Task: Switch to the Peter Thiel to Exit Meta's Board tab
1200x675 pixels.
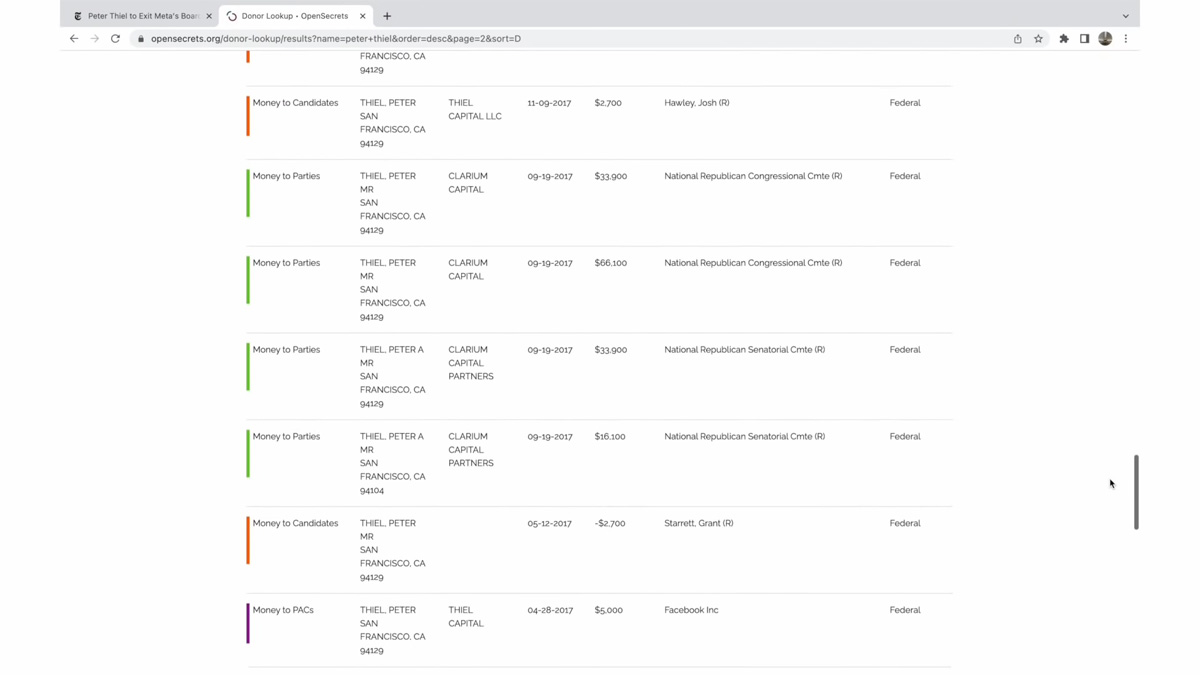Action: [x=142, y=16]
